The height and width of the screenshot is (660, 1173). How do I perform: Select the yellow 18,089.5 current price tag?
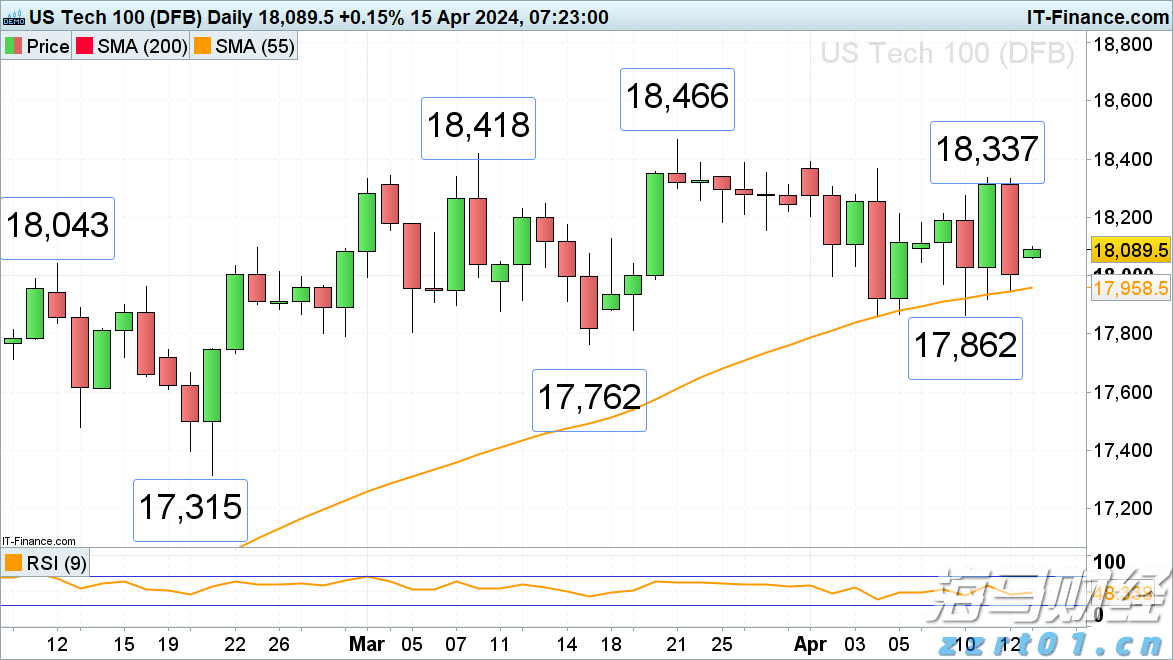tap(1130, 251)
